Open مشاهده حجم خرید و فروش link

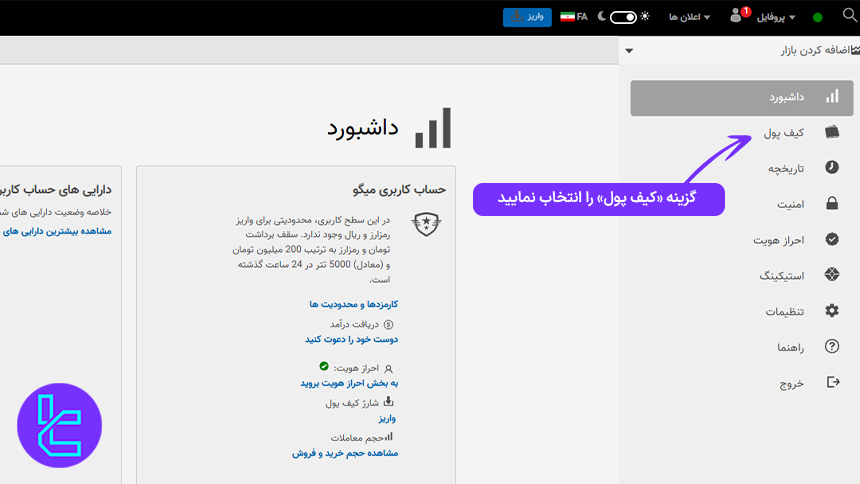[345, 453]
